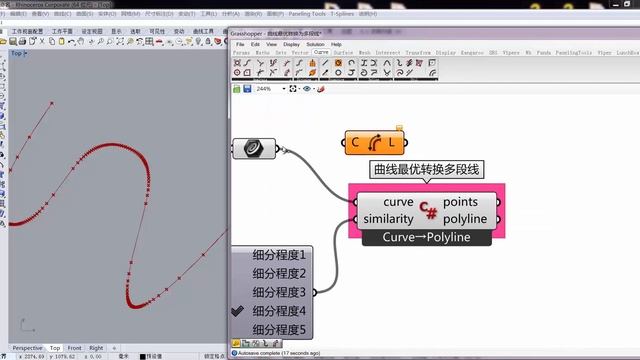Open the Grasshopper Edit menu

coord(255,44)
